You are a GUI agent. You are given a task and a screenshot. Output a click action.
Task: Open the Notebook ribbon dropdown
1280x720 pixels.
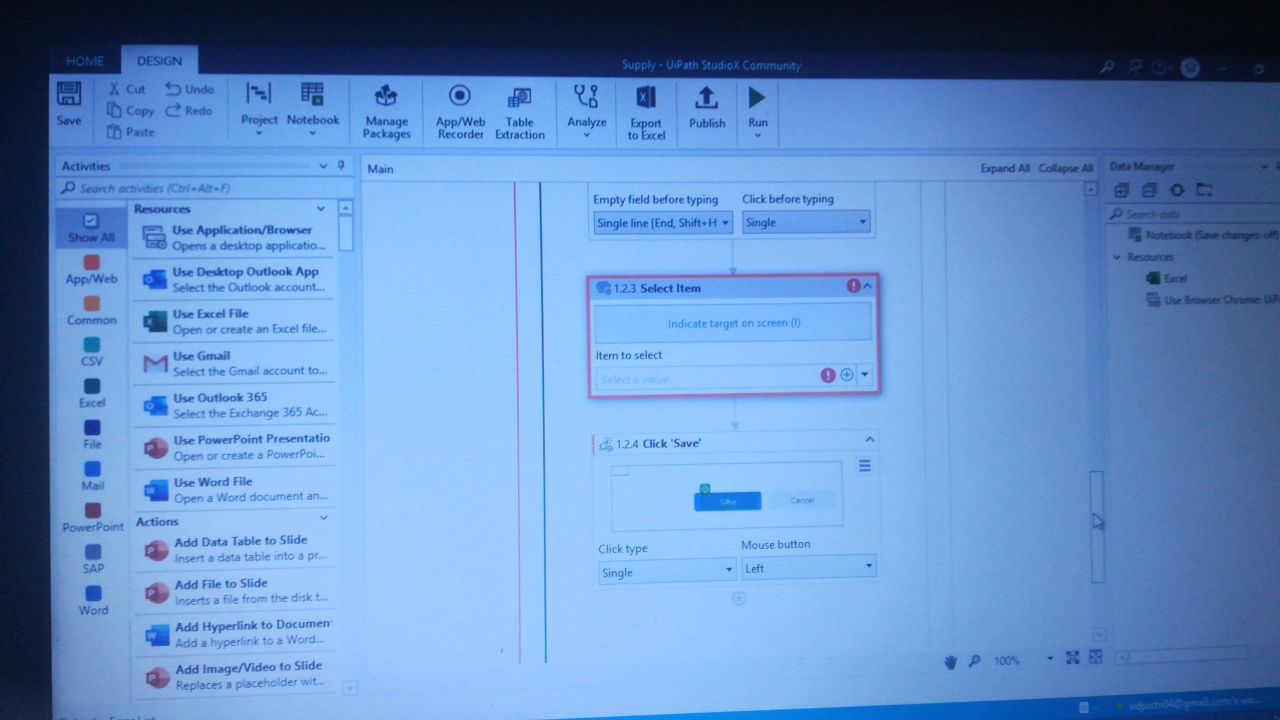click(x=313, y=108)
